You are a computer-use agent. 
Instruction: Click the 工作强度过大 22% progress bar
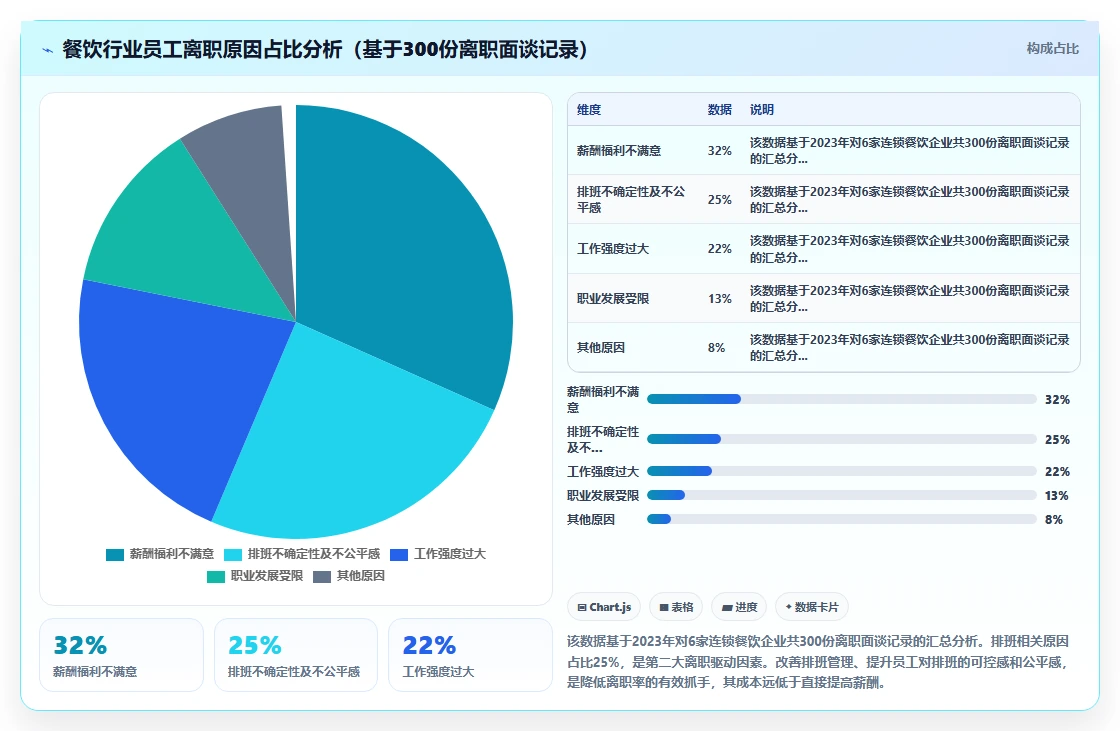(841, 472)
